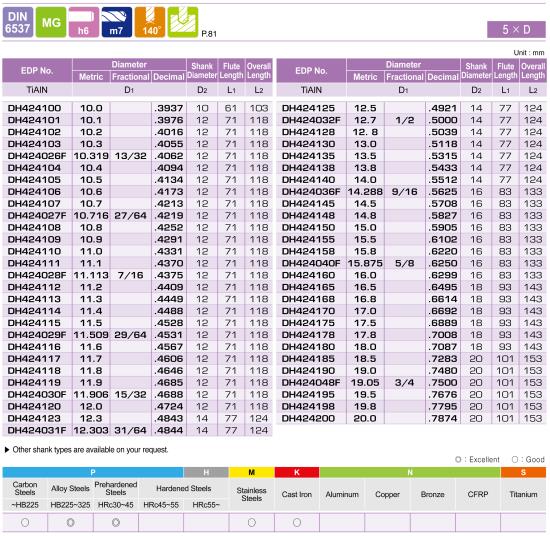Screen dimensions: 550x536
Task: Click the yellow M material group header
Action: (x=251, y=472)
